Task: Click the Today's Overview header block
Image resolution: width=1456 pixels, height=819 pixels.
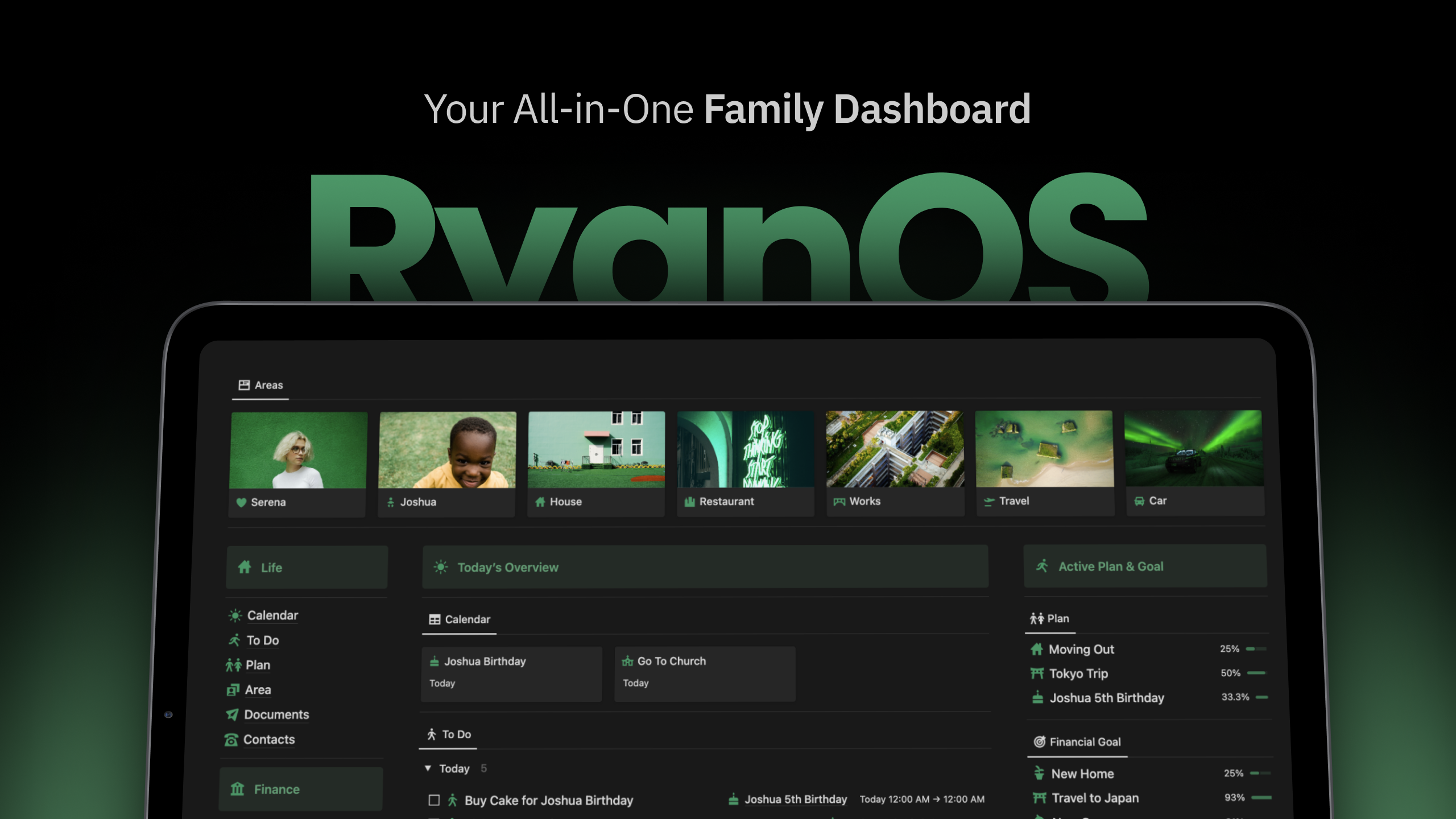Action: coord(705,566)
